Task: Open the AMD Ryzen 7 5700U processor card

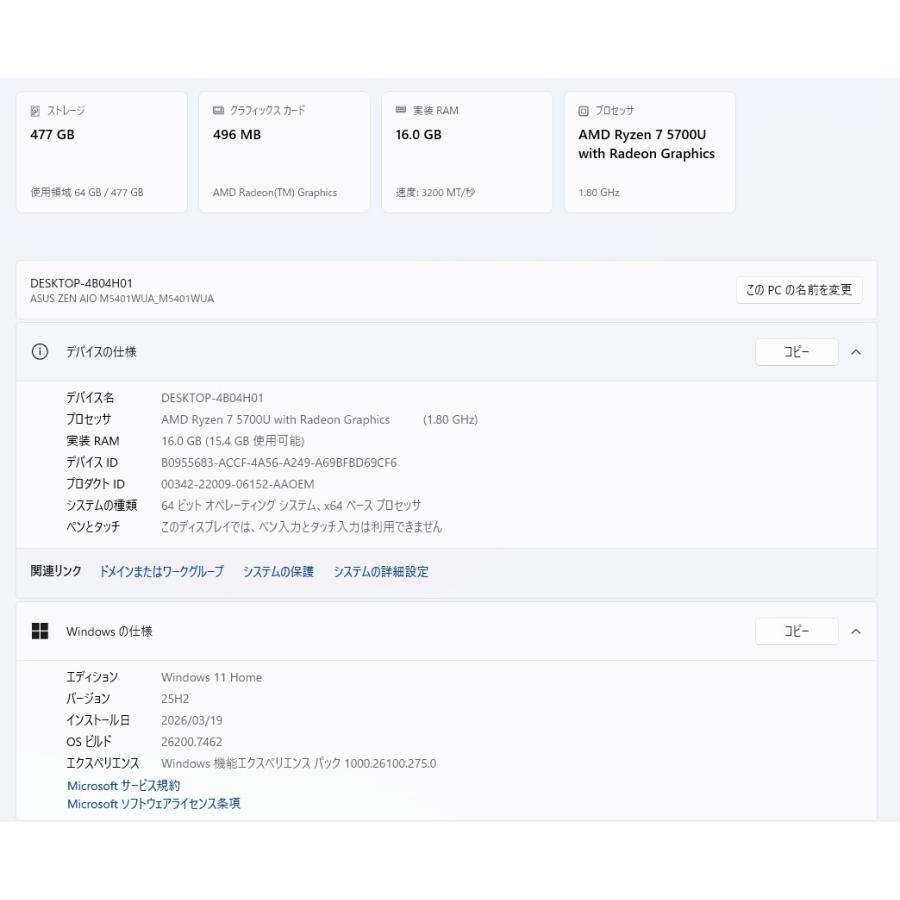Action: tap(650, 152)
